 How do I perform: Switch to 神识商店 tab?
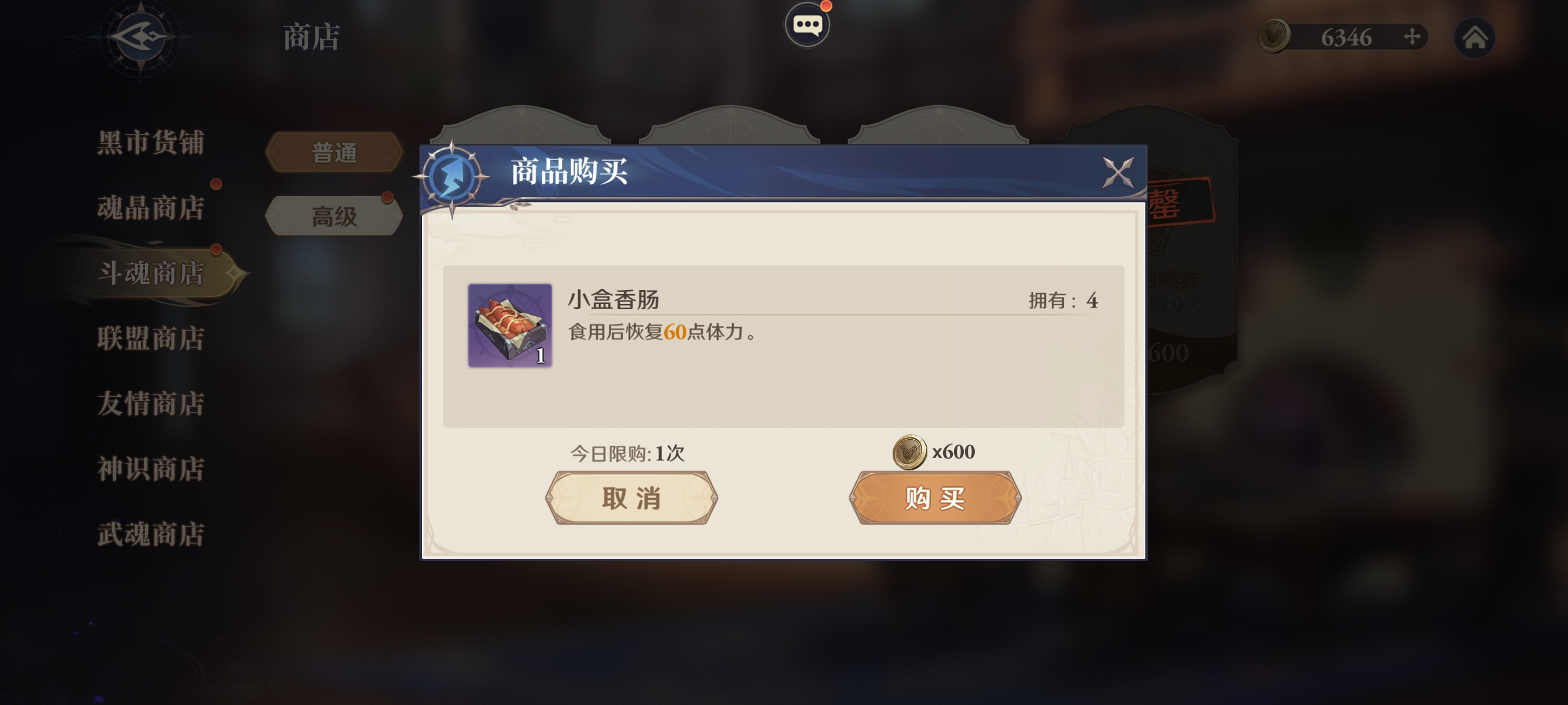(x=151, y=469)
